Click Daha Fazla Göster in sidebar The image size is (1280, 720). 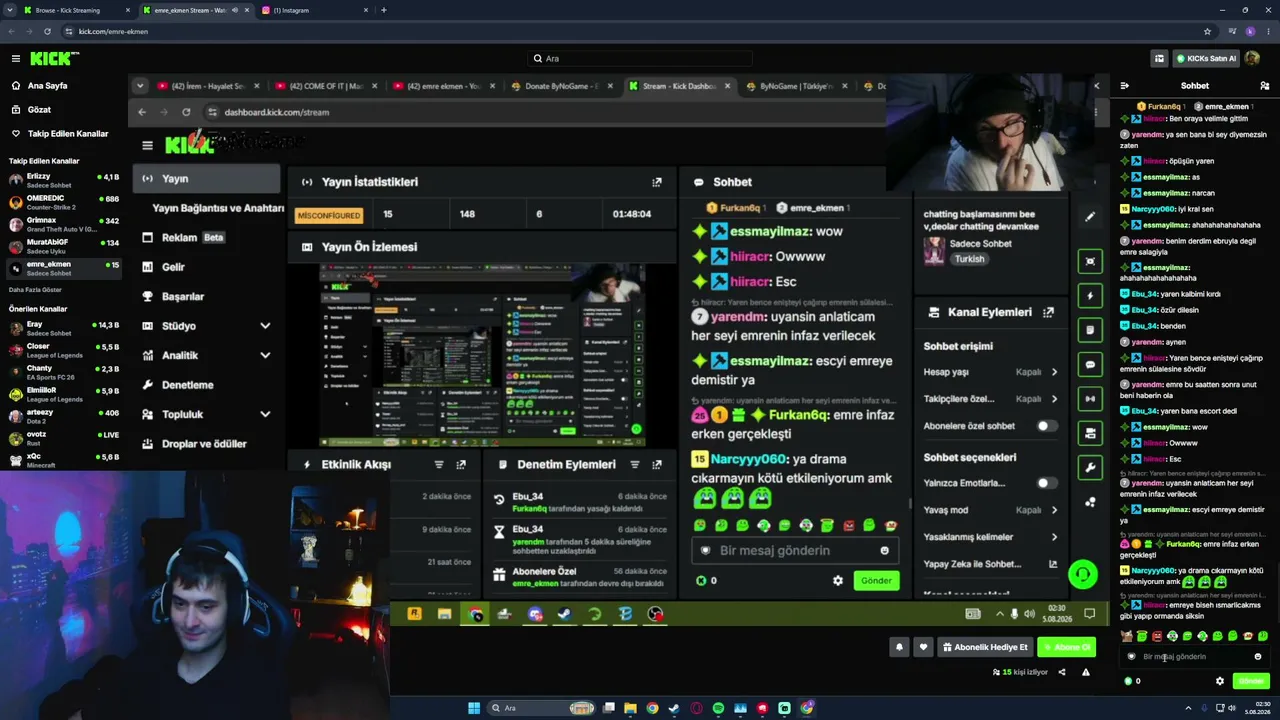pos(35,290)
